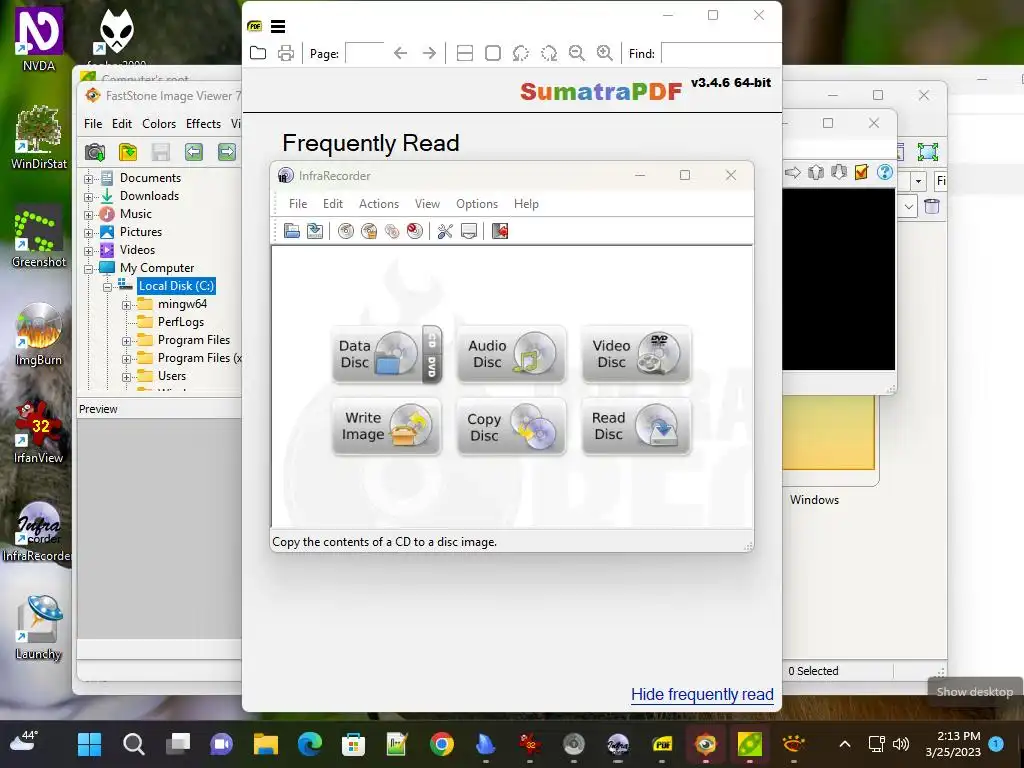1024x768 pixels.
Task: Expand the Documents tree node
Action: (x=88, y=178)
